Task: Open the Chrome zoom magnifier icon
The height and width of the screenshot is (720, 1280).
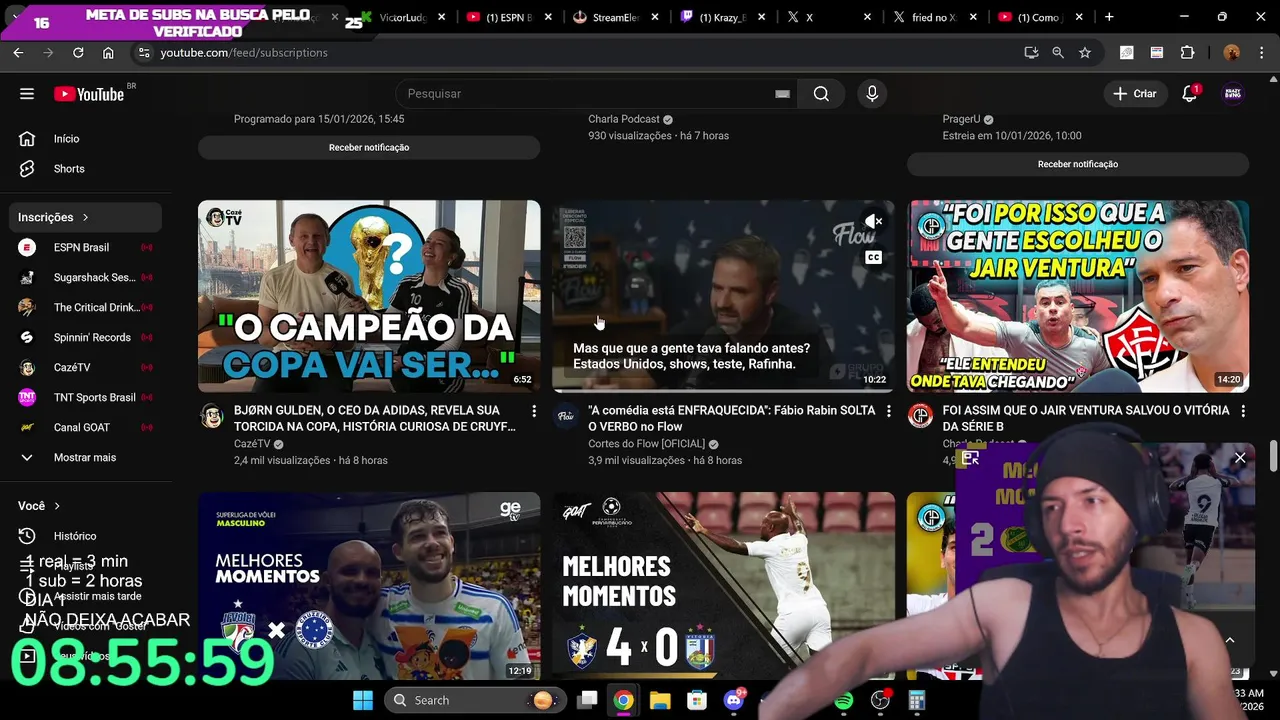Action: click(1058, 53)
